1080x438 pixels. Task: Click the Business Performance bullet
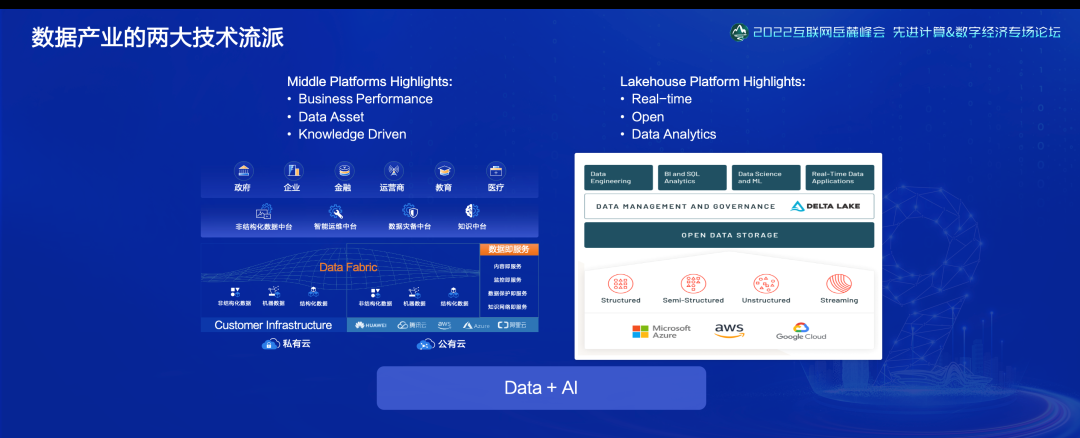click(366, 99)
